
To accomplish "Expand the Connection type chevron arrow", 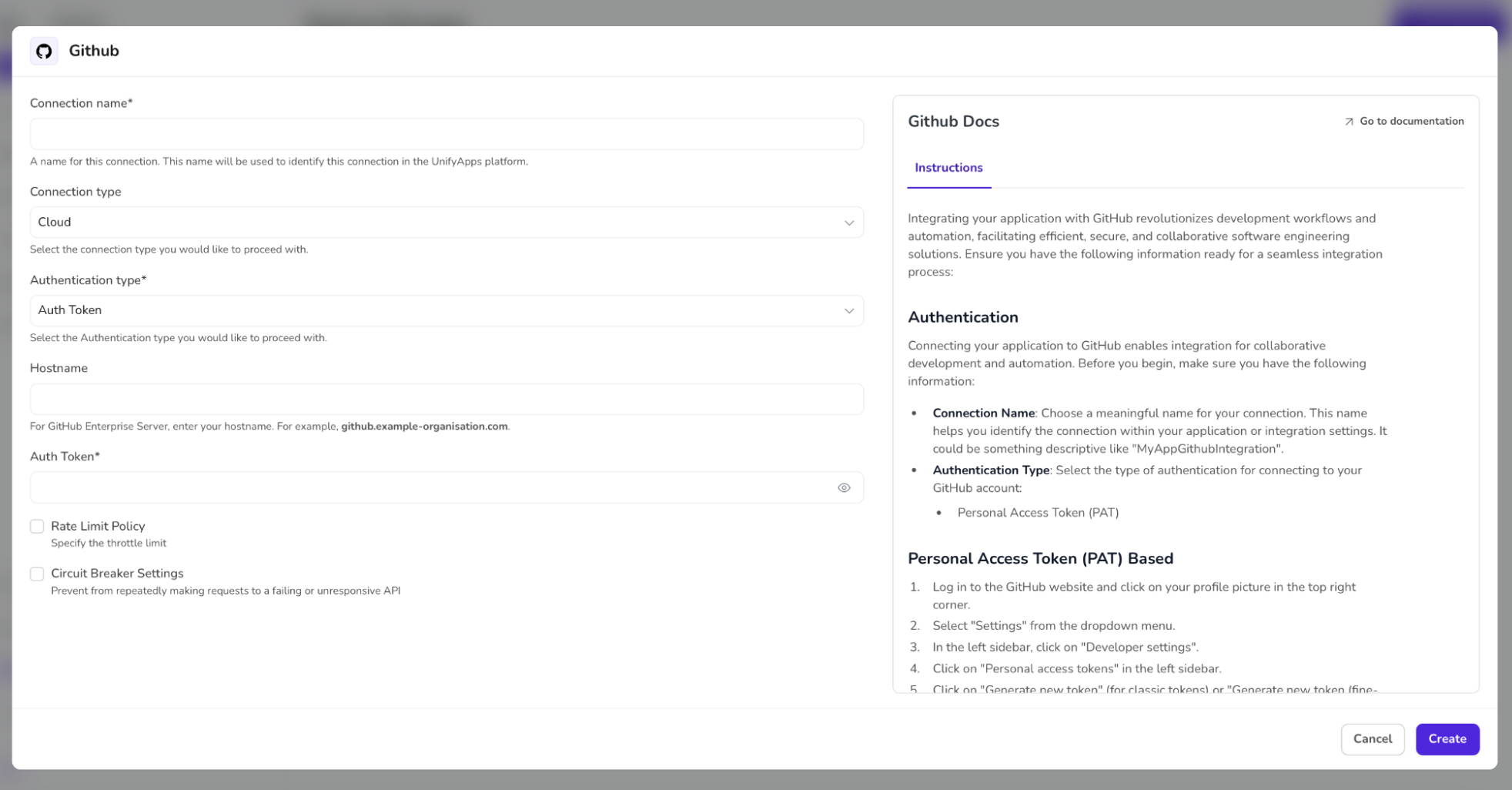I will [x=848, y=223].
